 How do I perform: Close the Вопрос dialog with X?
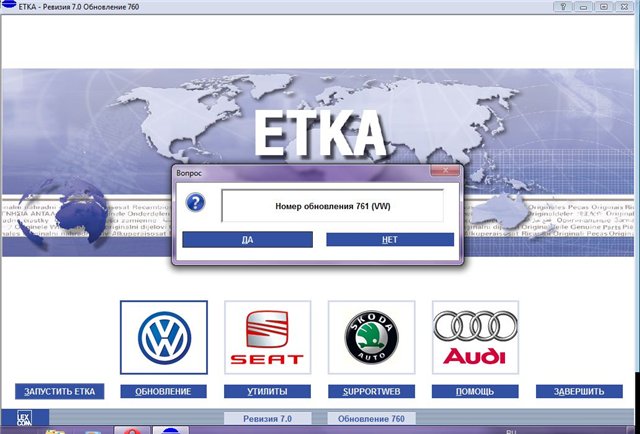(445, 170)
